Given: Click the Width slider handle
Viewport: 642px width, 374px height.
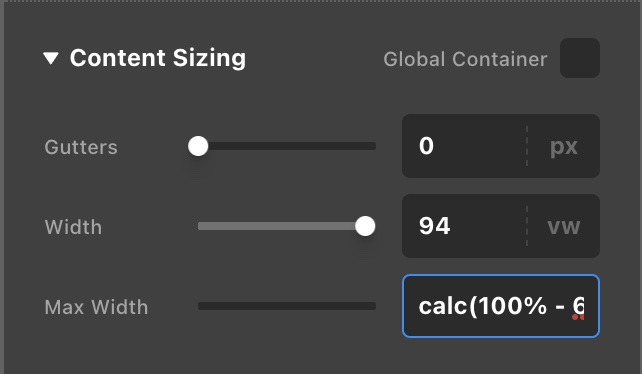Looking at the screenshot, I should tap(365, 226).
